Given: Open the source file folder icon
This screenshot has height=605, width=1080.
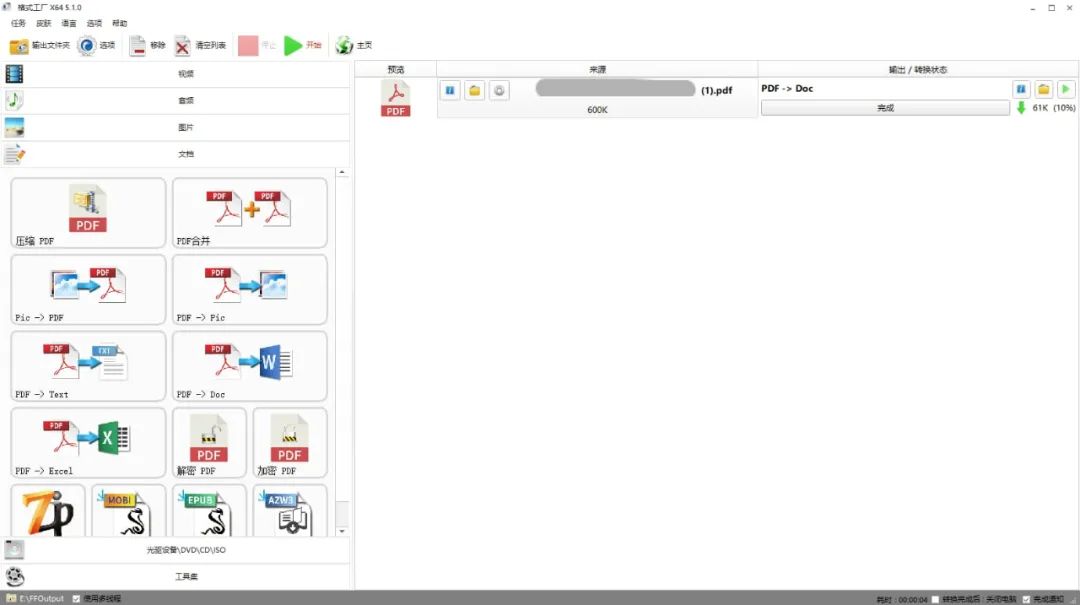Looking at the screenshot, I should (475, 90).
